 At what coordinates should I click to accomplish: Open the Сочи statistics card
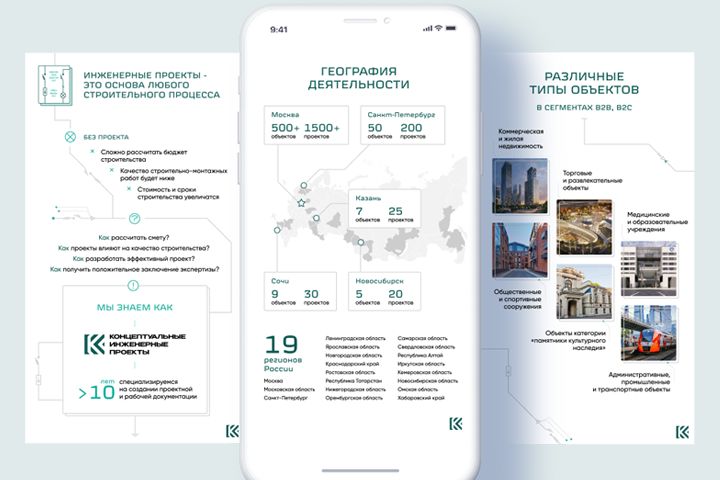[300, 292]
